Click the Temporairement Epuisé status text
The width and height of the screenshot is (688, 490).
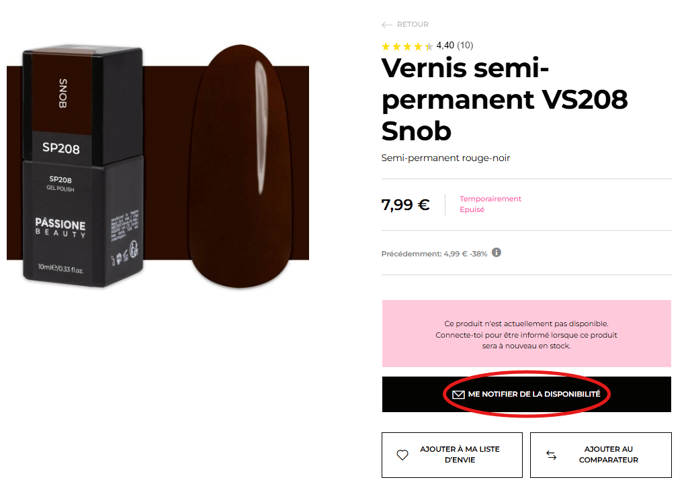490,204
